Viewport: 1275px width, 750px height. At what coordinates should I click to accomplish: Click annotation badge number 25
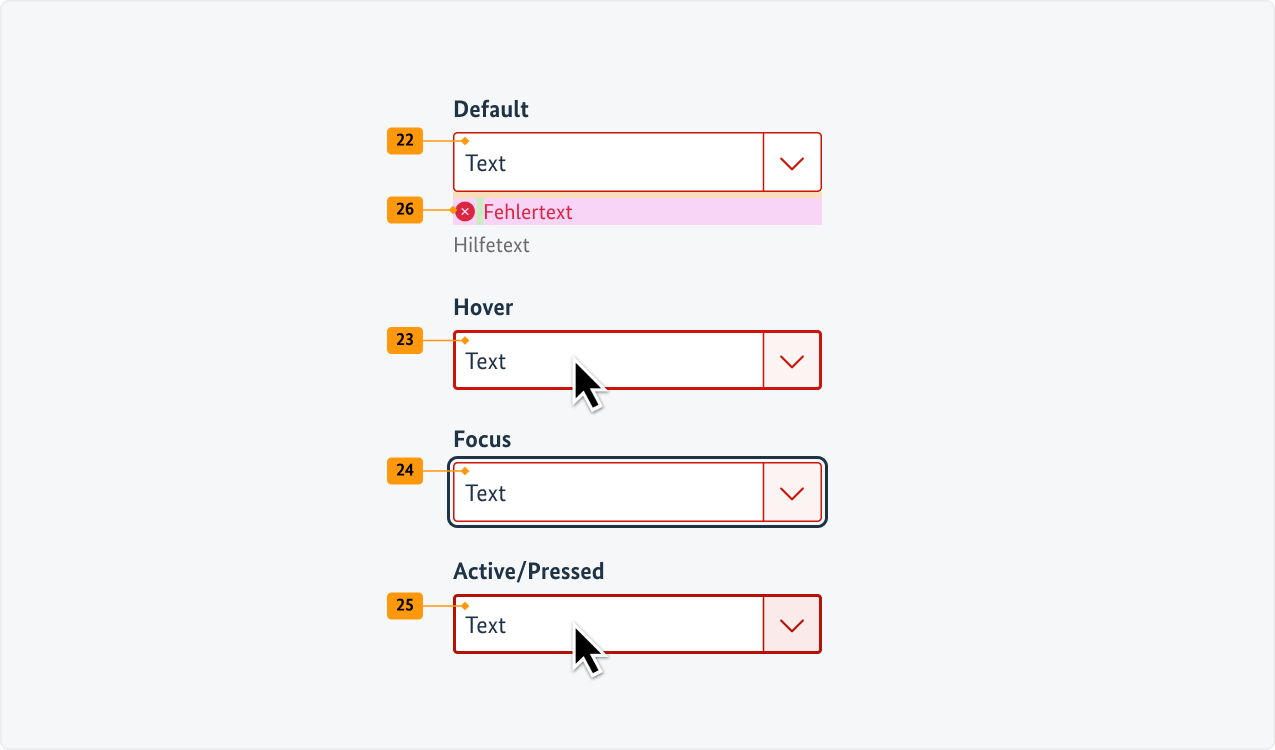[x=405, y=605]
